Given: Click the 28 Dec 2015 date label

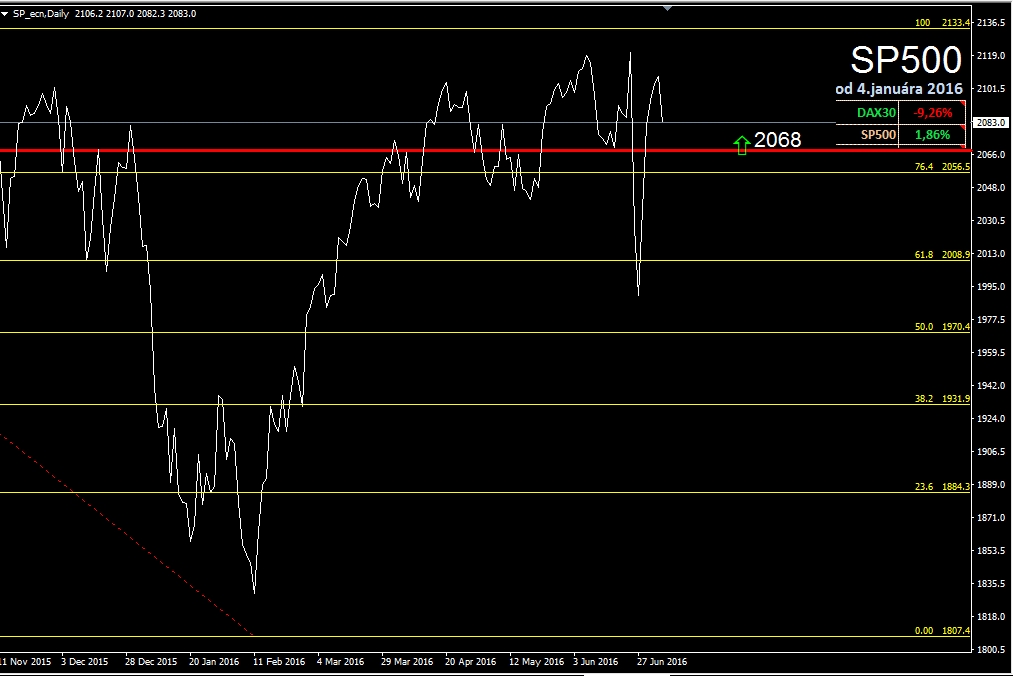Looking at the screenshot, I should click(x=151, y=661).
